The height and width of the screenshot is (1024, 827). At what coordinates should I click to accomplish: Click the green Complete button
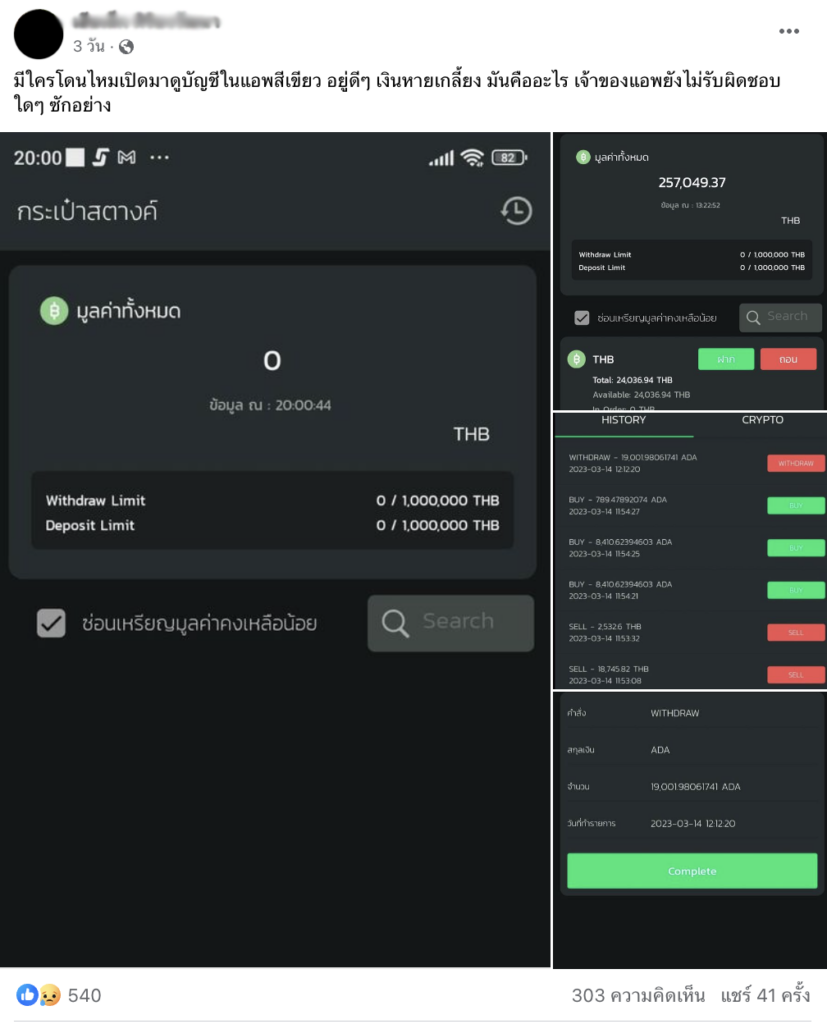click(691, 871)
